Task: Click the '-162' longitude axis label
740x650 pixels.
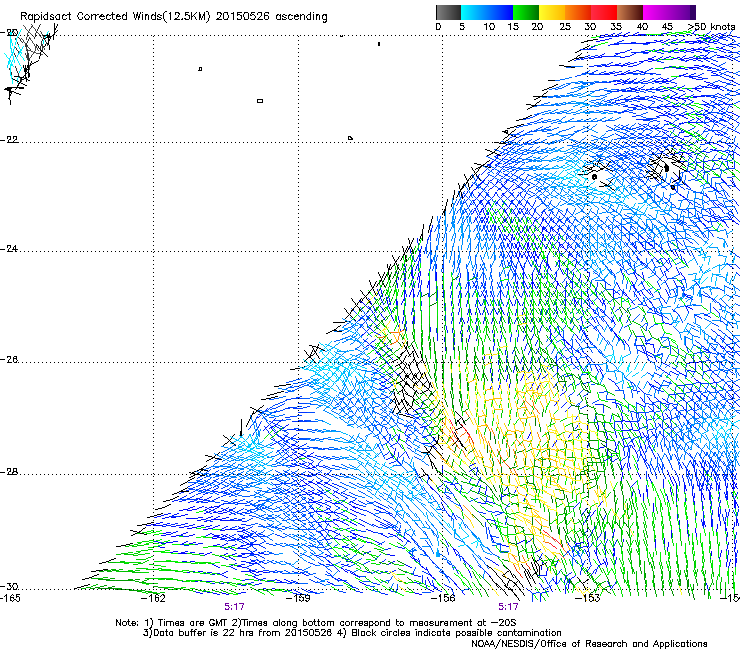Action: click(154, 598)
